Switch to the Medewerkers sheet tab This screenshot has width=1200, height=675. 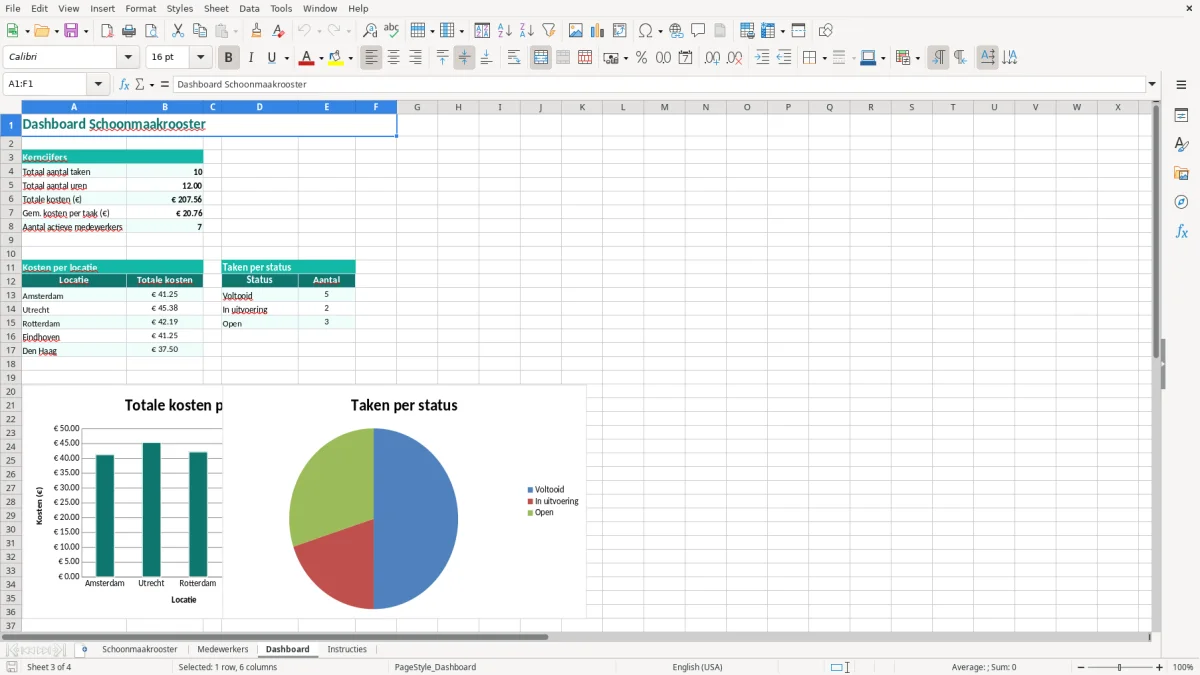tap(223, 649)
